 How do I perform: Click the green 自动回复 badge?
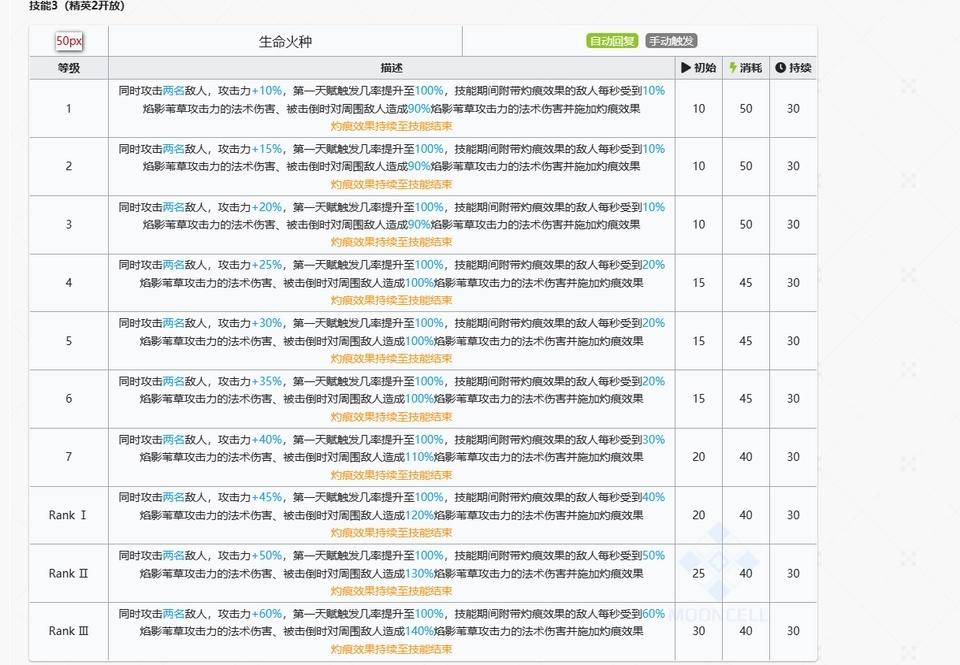coord(612,41)
